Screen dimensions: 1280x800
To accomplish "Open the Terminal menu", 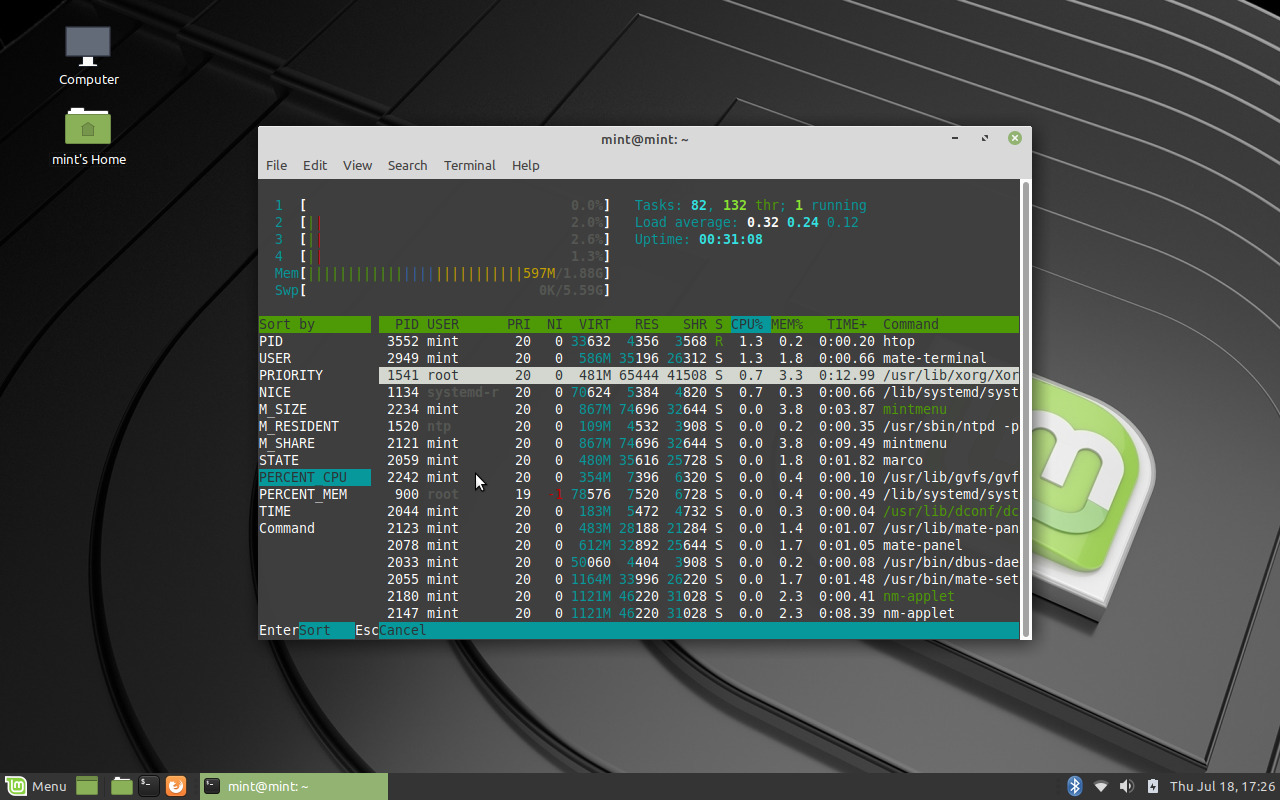I will click(x=469, y=165).
